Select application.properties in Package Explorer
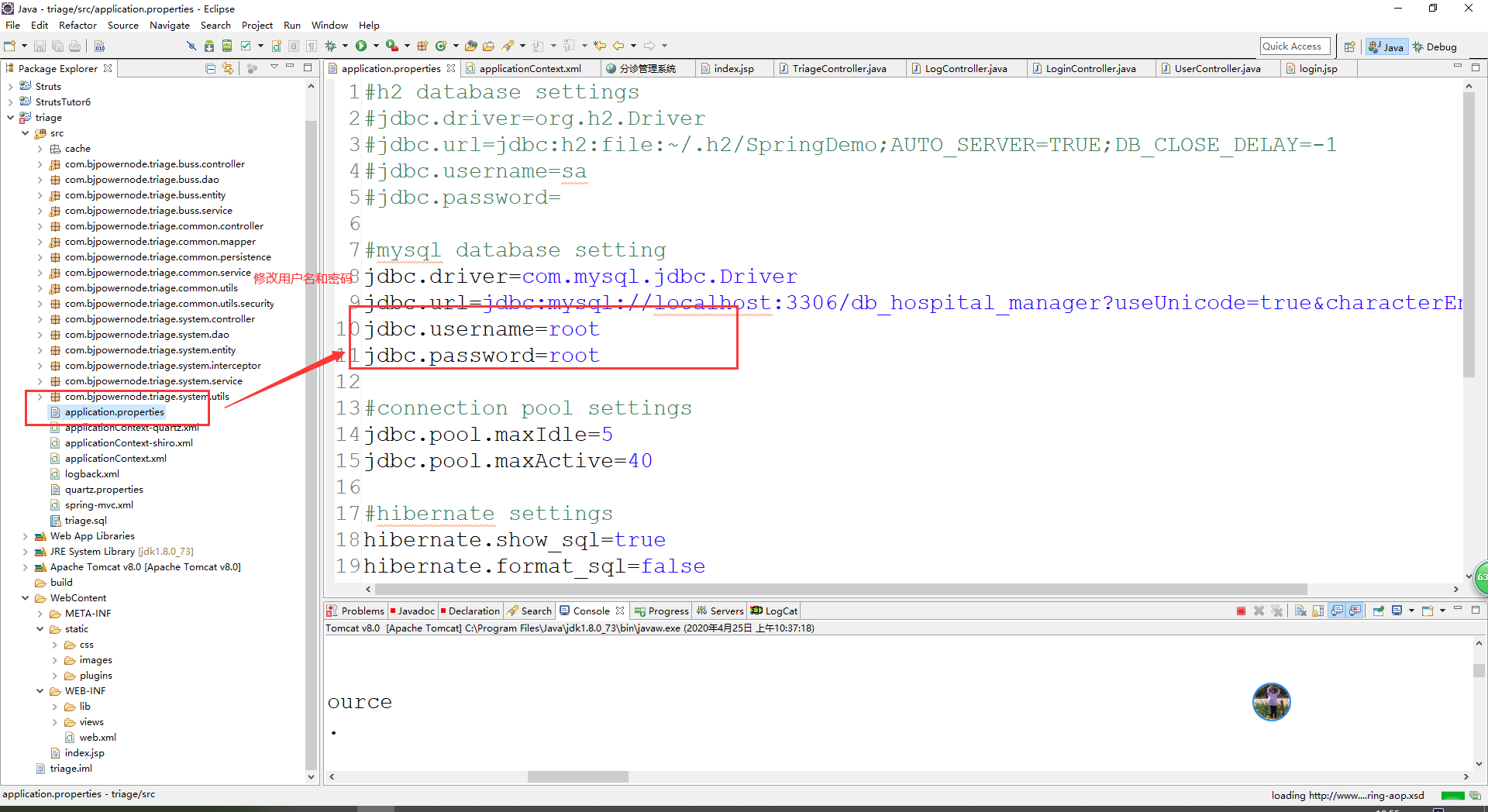The height and width of the screenshot is (812, 1488). point(115,412)
